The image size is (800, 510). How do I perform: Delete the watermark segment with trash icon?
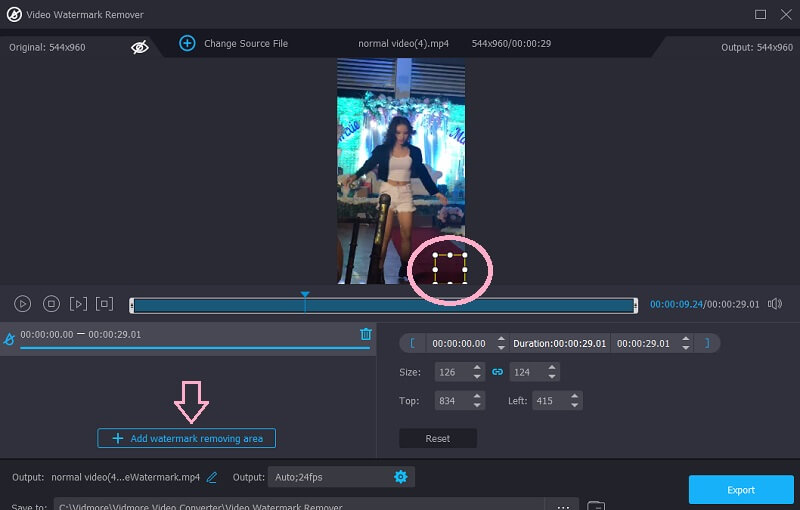(x=366, y=335)
